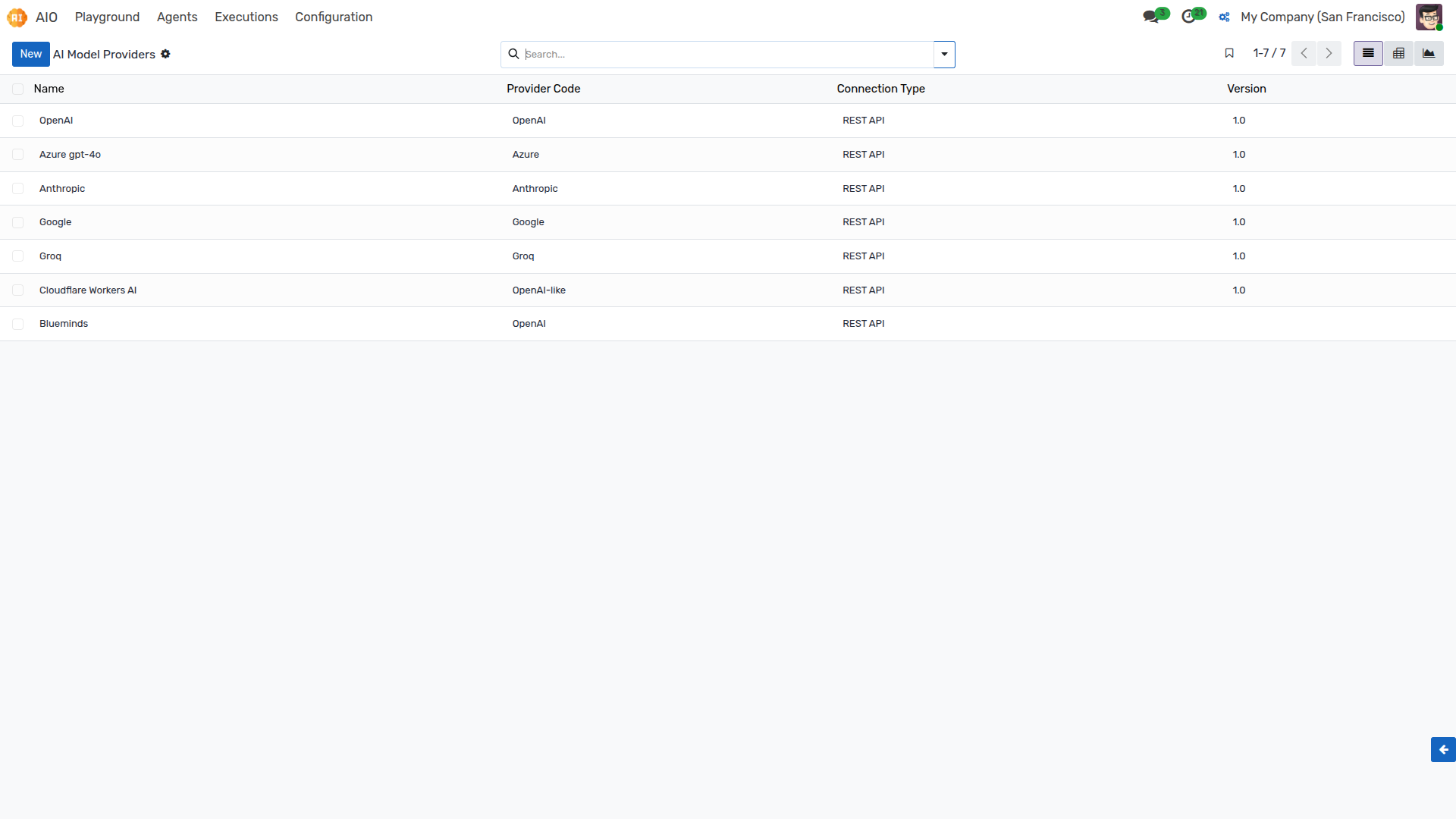Image resolution: width=1456 pixels, height=819 pixels.
Task: Open the Blueminds provider record
Action: tap(64, 324)
